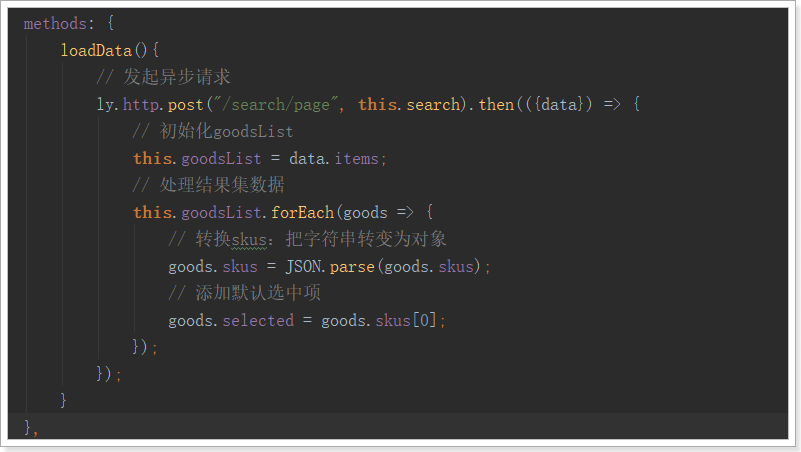Click the closing "}," on the last line
This screenshot has height=452, width=801.
(x=31, y=428)
